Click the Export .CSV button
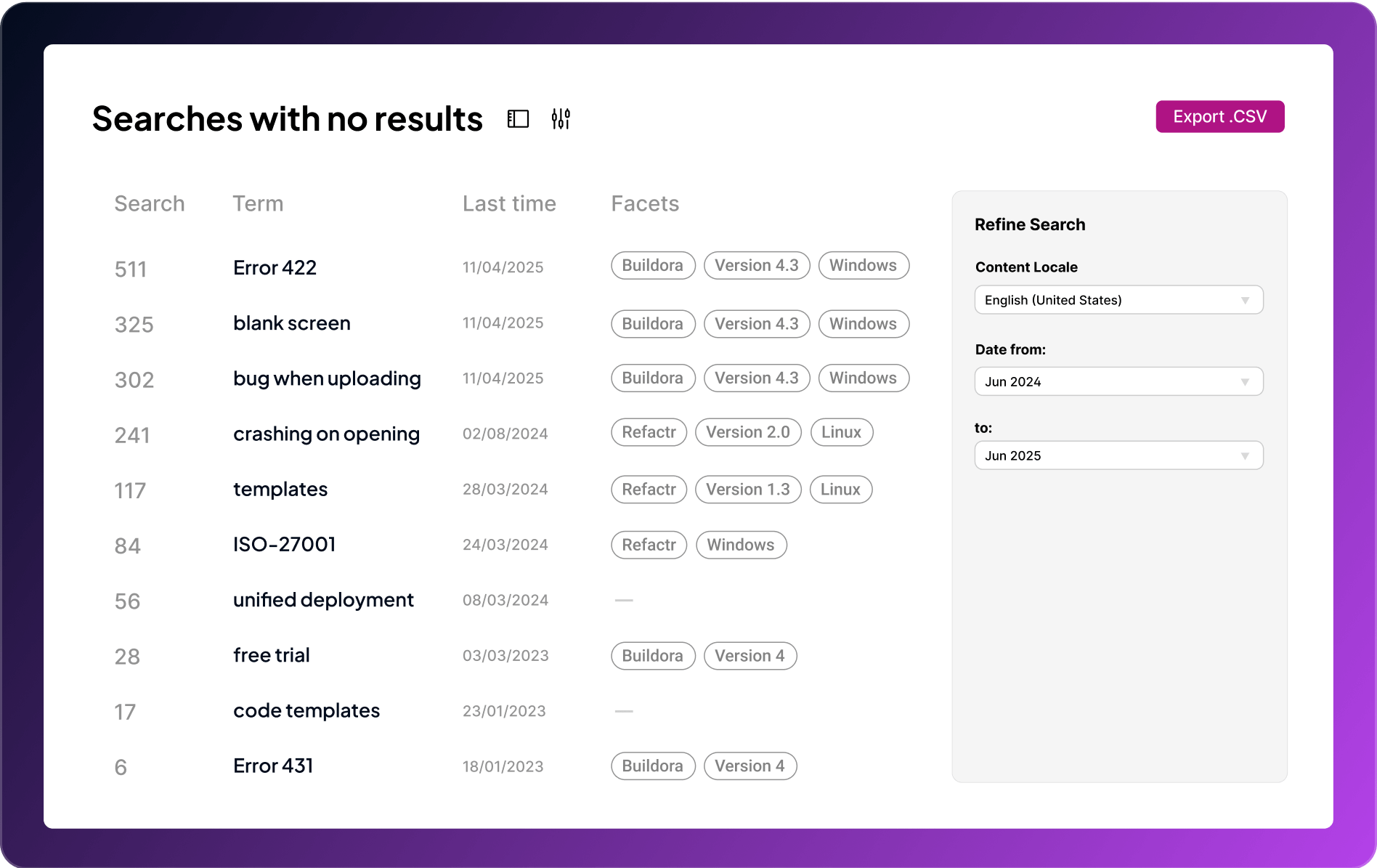The image size is (1377, 868). click(1219, 117)
